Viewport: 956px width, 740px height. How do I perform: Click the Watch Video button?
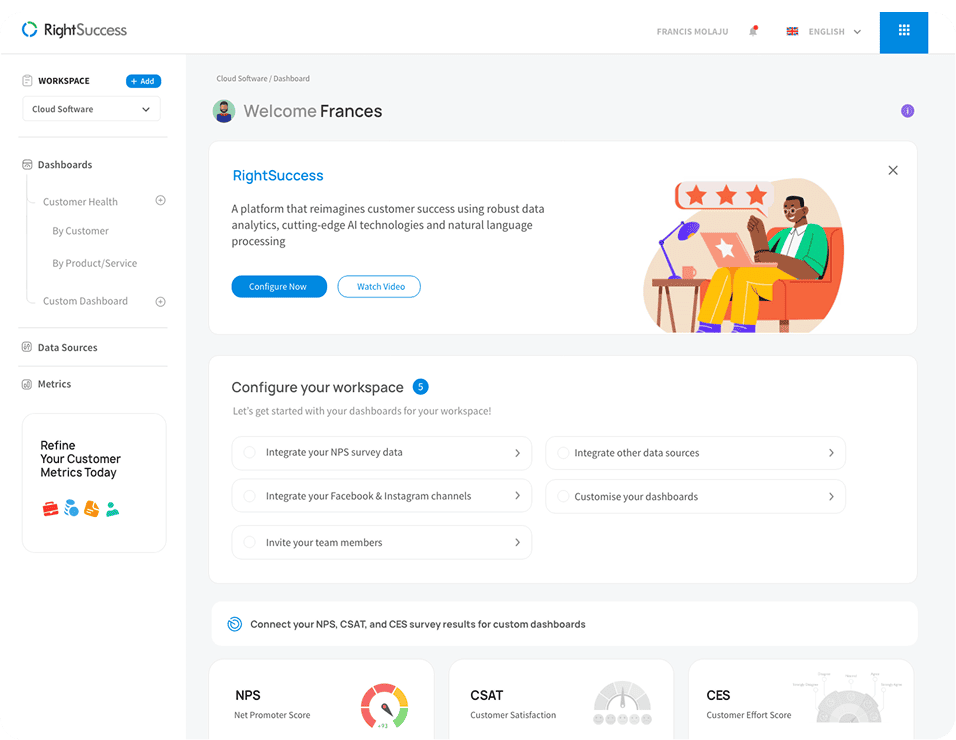(379, 287)
